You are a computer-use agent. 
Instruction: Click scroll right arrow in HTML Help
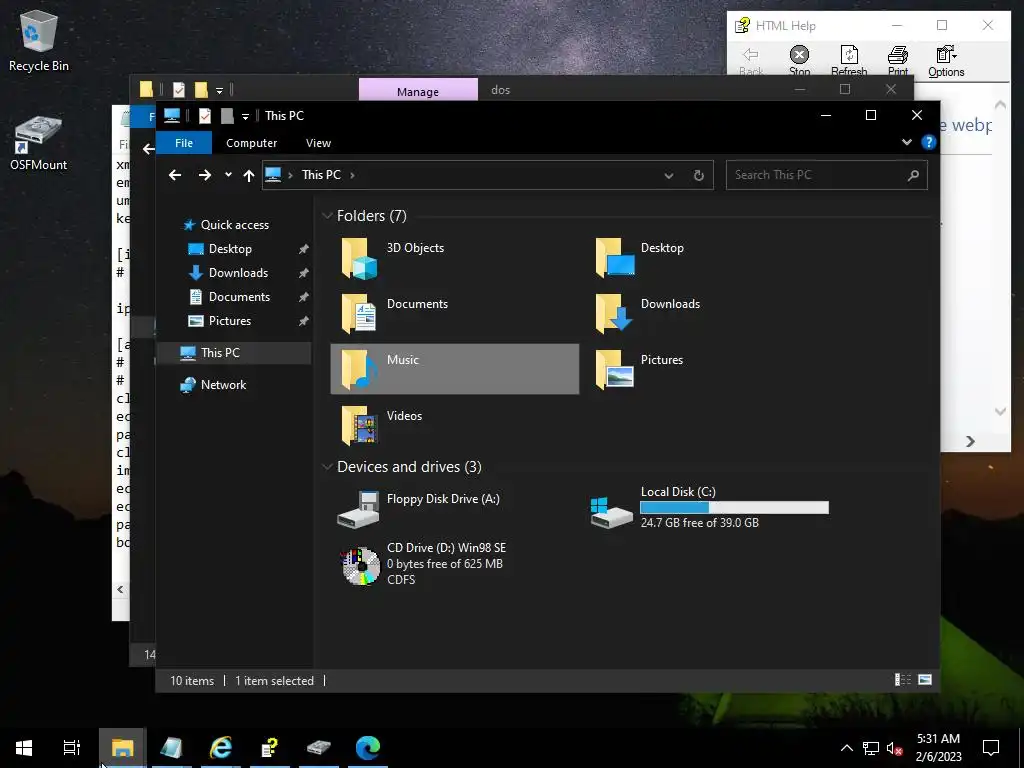coord(970,441)
